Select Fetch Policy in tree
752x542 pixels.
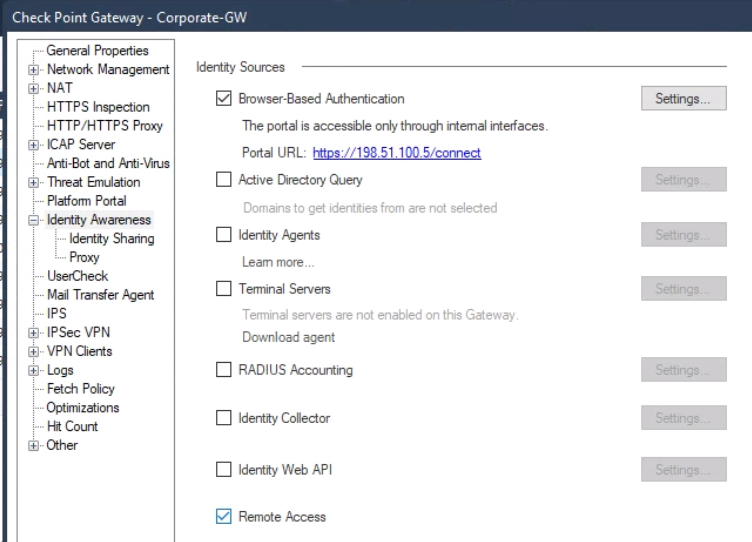(81, 389)
